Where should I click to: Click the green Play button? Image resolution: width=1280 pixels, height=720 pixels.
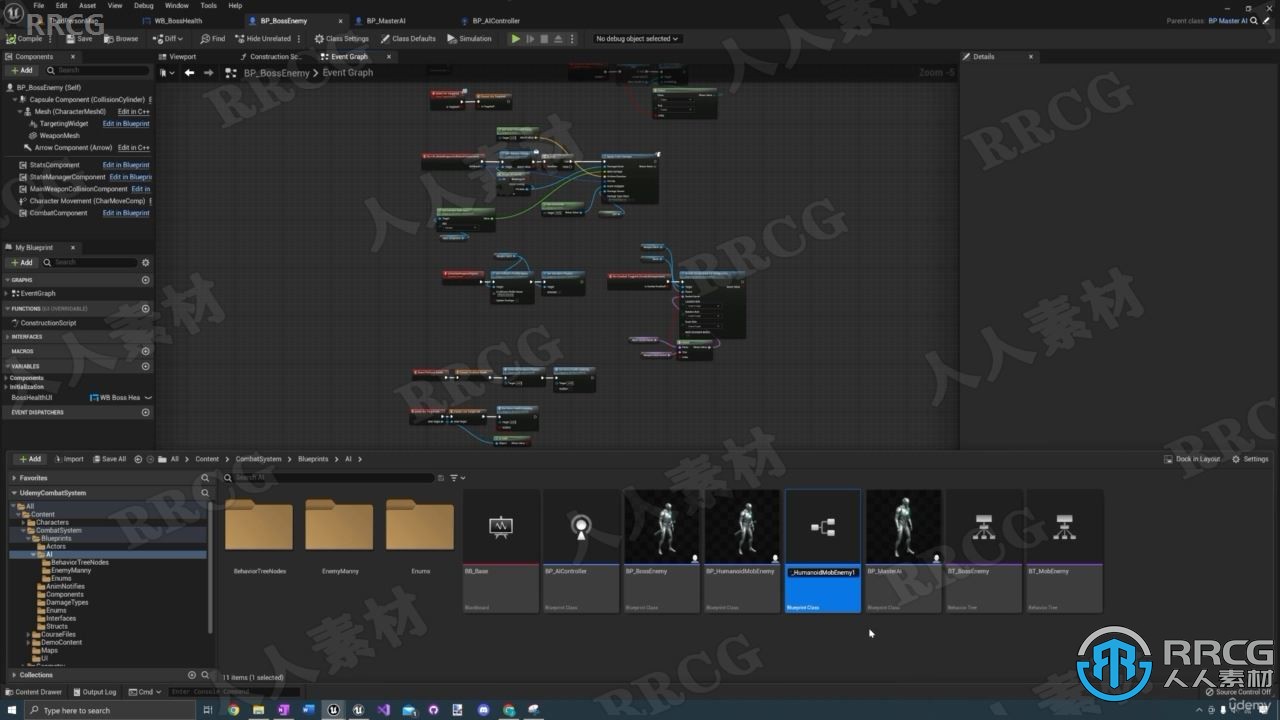(516, 39)
